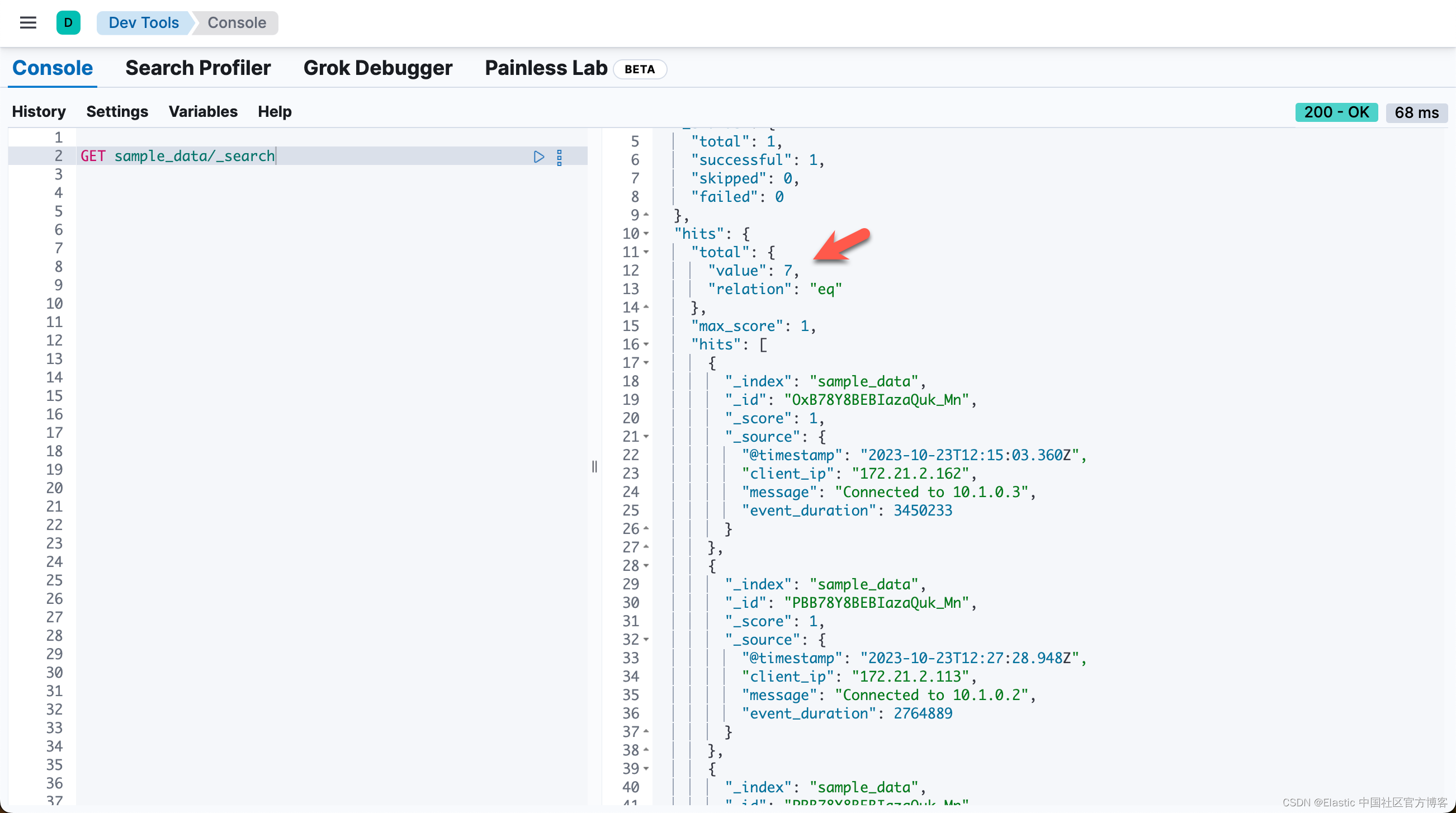Viewport: 1456px width, 813px height.
Task: Collapse the "total" object on line 11
Action: point(645,252)
